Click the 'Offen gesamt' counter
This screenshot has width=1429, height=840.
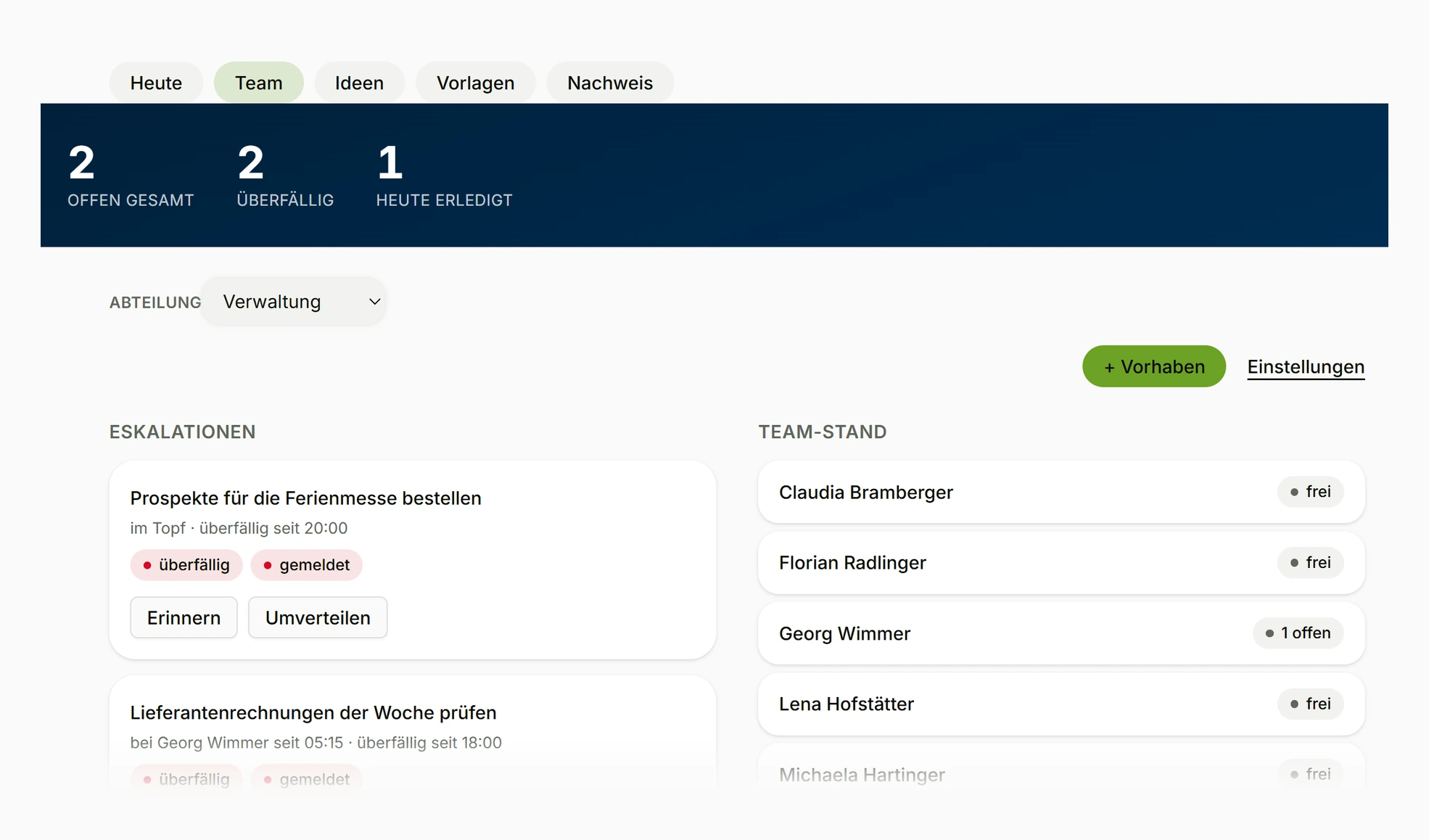pyautogui.click(x=131, y=175)
